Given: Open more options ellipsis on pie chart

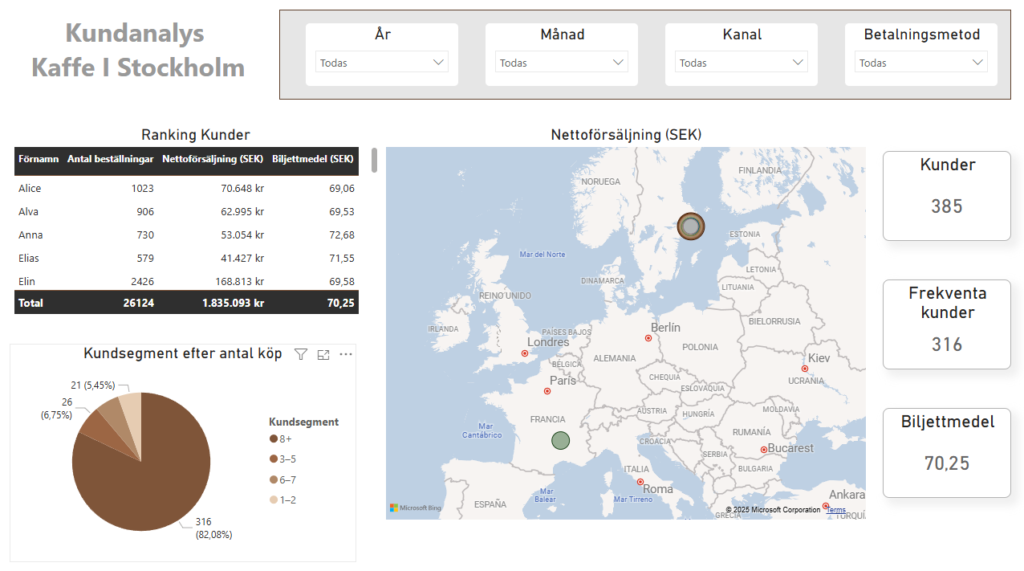Looking at the screenshot, I should (346, 354).
